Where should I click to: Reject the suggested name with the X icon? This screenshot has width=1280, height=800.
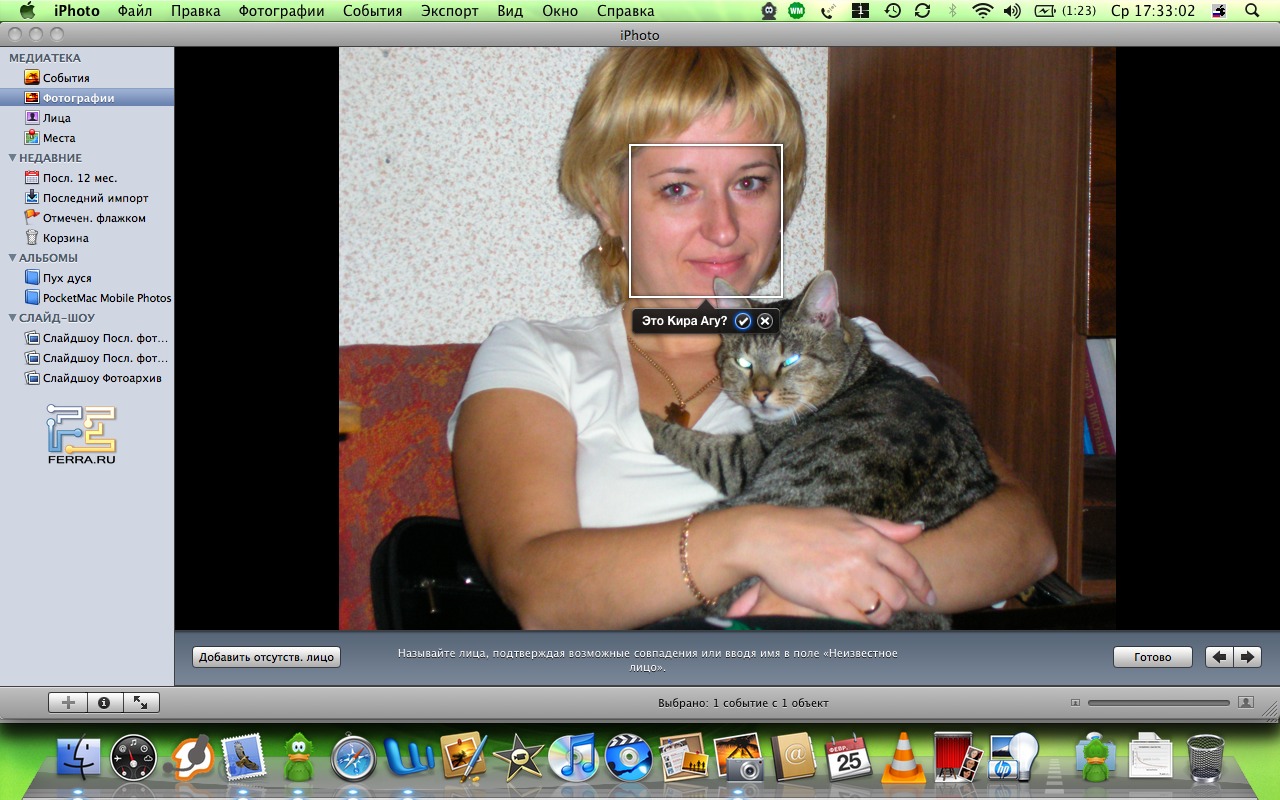(765, 321)
